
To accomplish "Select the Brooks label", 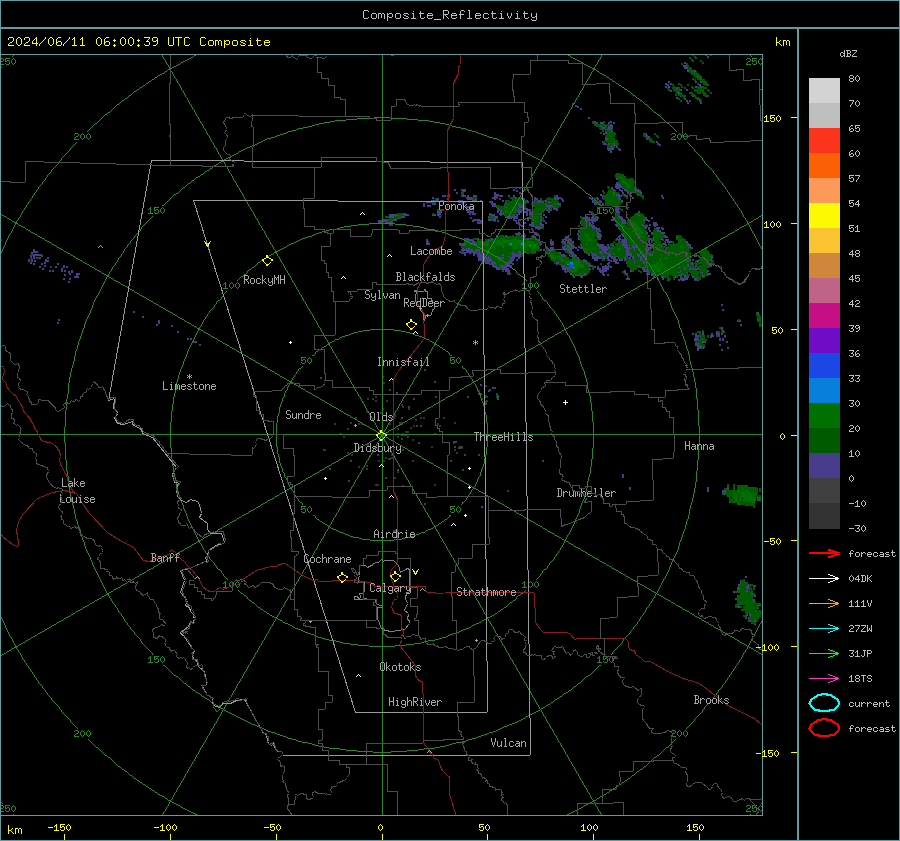I will click(711, 700).
